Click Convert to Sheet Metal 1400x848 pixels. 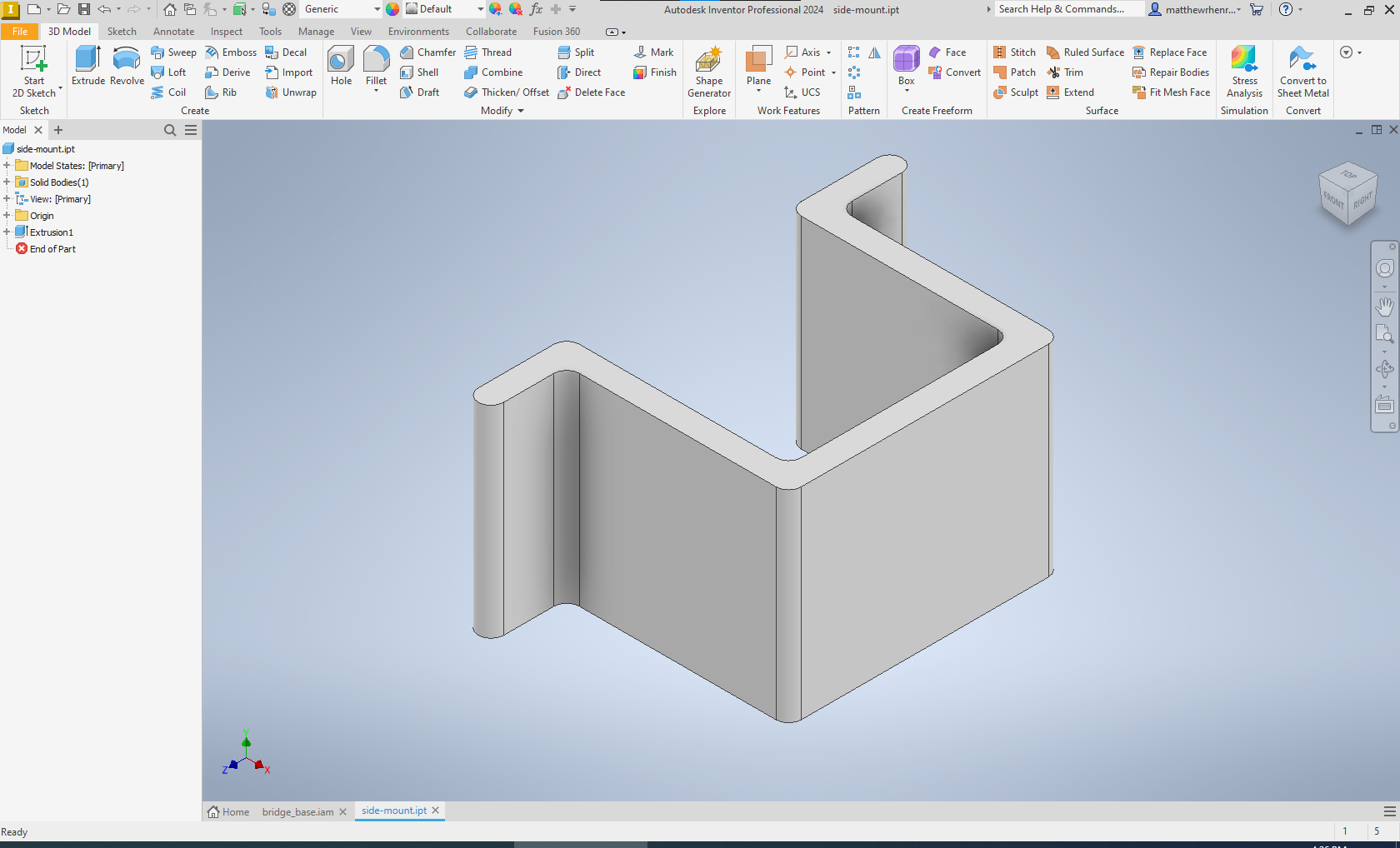pyautogui.click(x=1302, y=72)
